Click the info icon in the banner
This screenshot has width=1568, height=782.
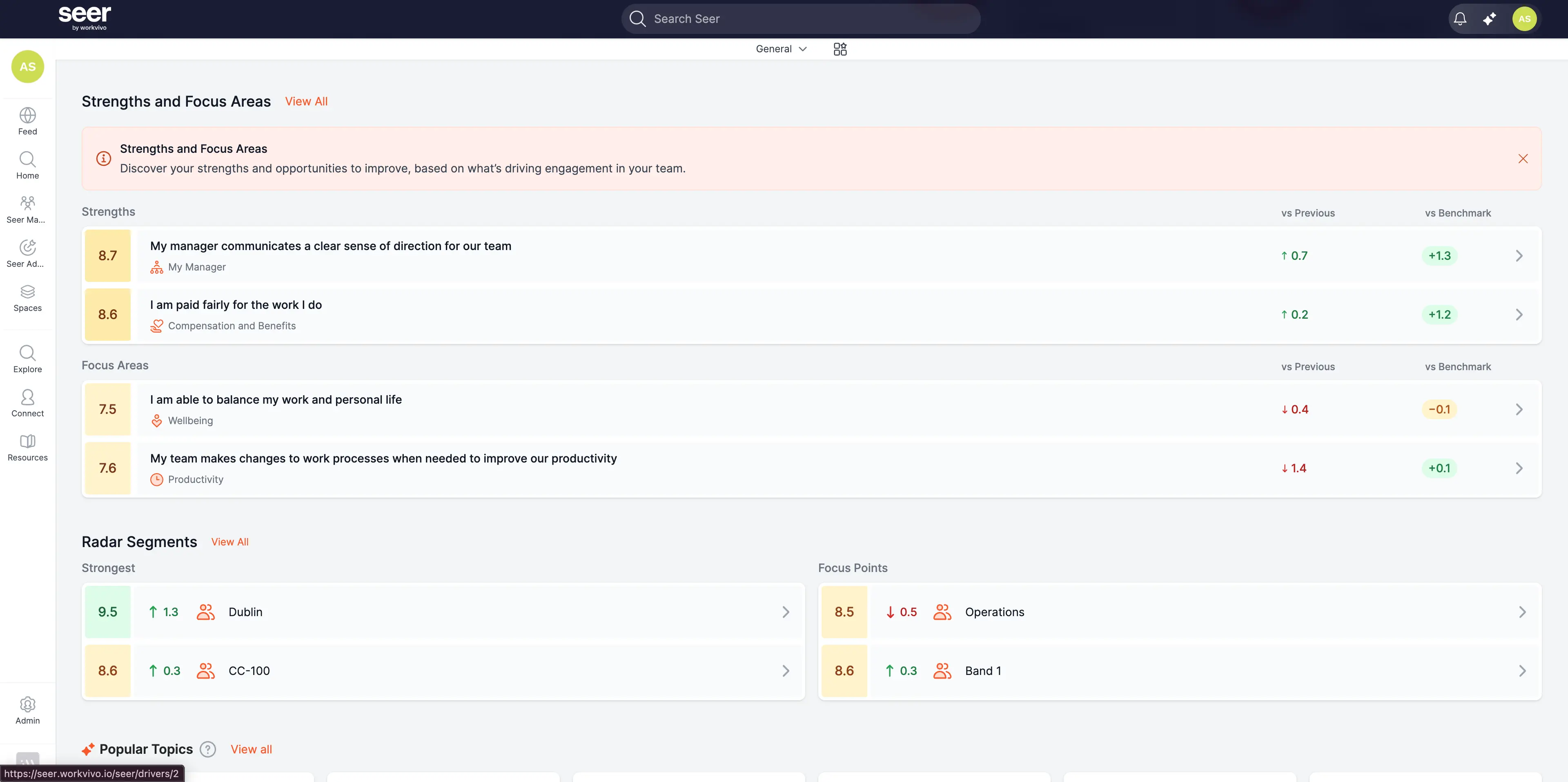(103, 159)
